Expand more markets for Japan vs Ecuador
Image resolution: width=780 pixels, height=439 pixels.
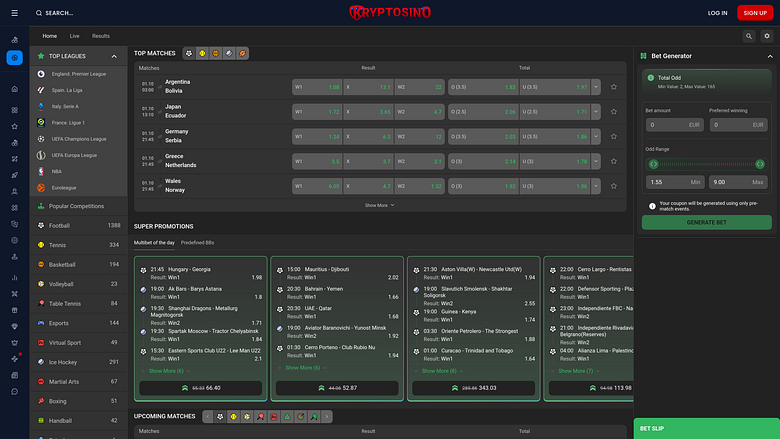coord(595,112)
